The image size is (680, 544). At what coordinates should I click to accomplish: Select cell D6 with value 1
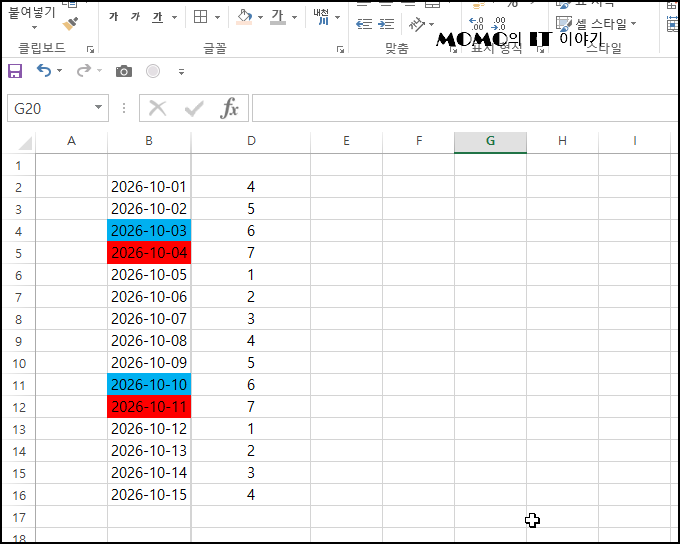tap(251, 275)
